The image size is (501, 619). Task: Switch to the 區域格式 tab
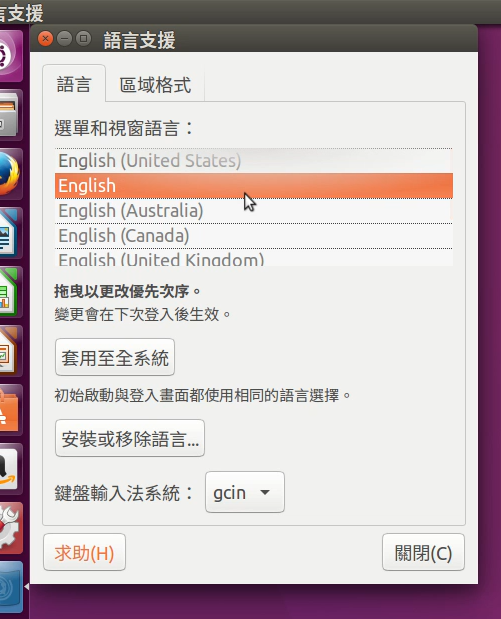(155, 84)
